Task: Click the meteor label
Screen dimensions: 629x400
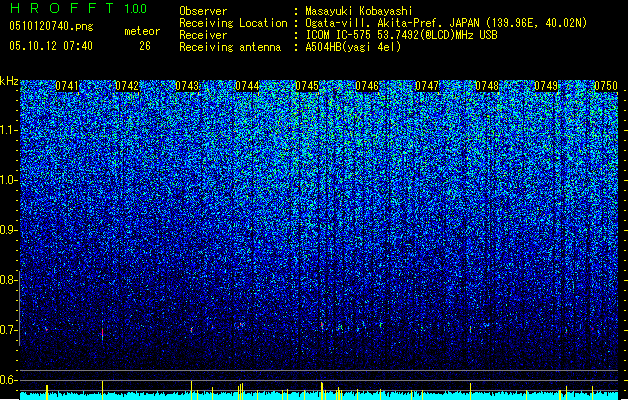Action: 142,31
